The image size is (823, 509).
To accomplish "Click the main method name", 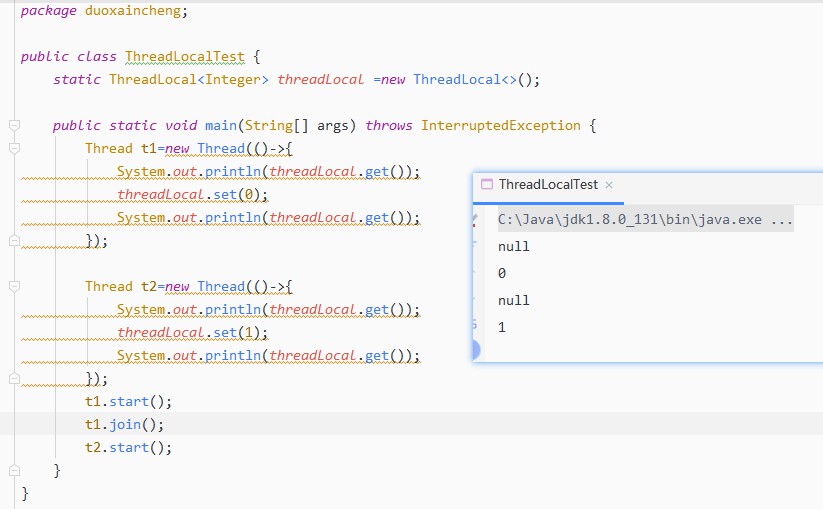I will point(221,125).
